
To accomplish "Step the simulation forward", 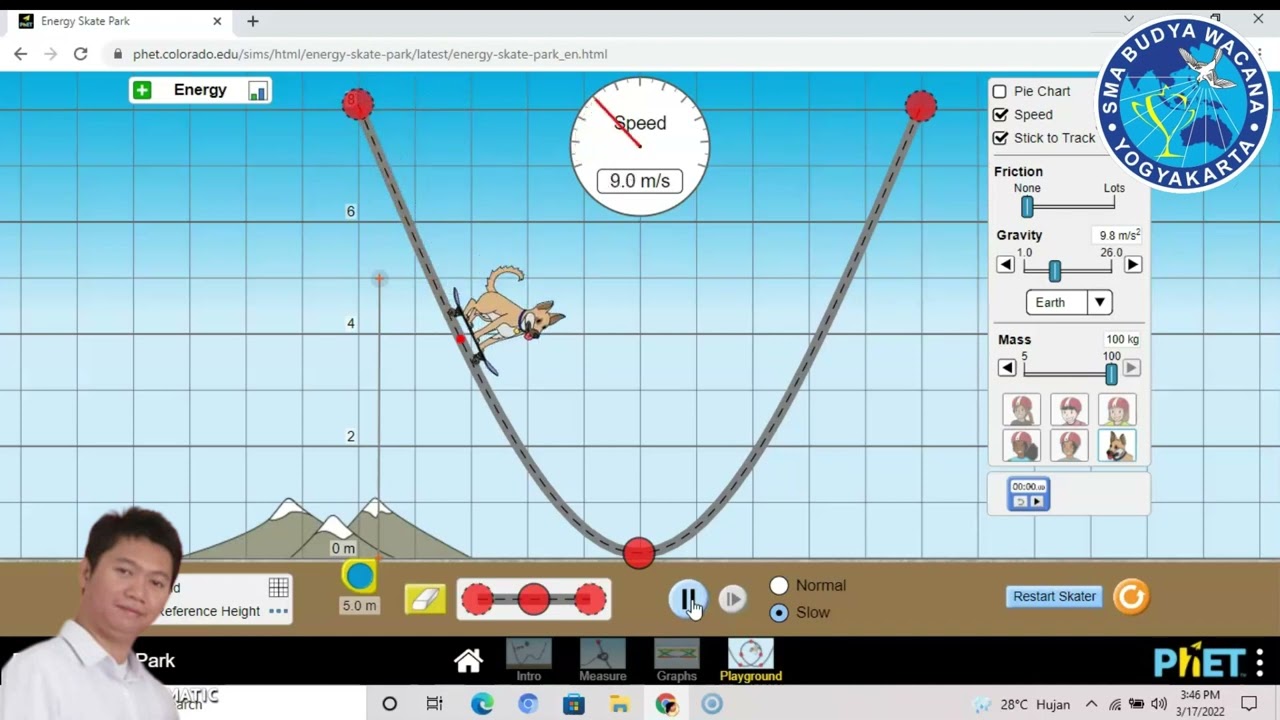I will 732,599.
